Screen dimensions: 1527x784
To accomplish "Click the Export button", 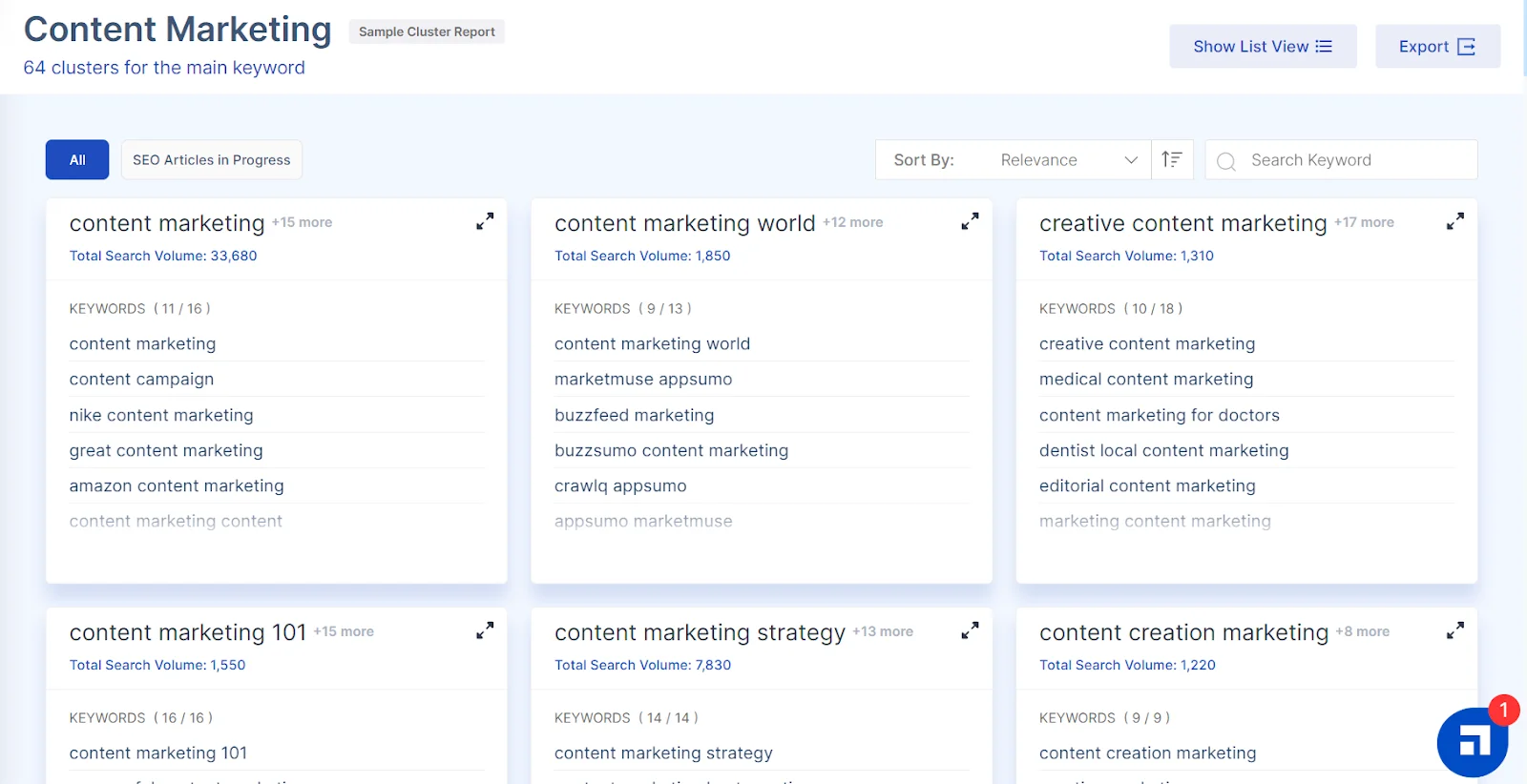I will (1436, 47).
